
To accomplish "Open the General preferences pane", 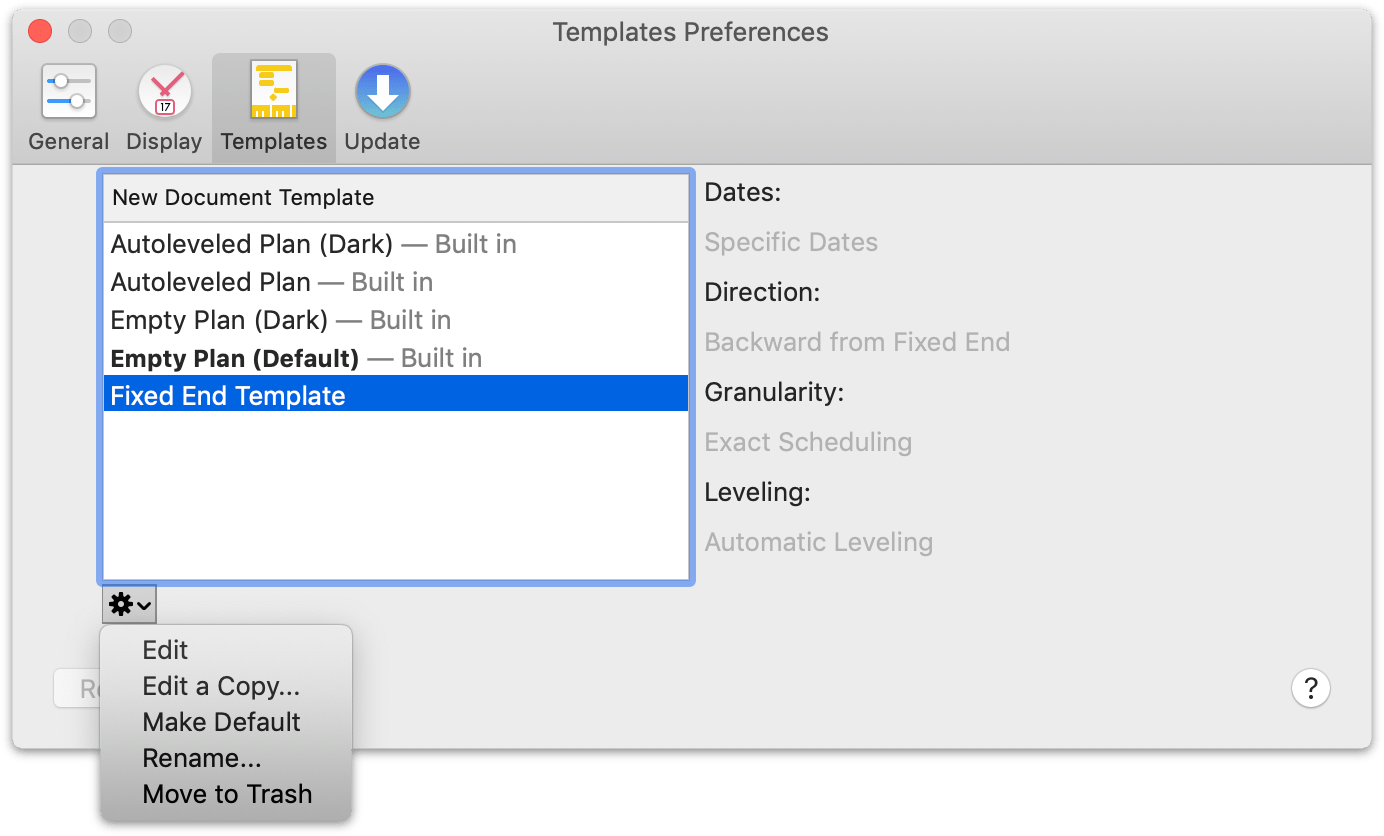I will pyautogui.click(x=69, y=109).
